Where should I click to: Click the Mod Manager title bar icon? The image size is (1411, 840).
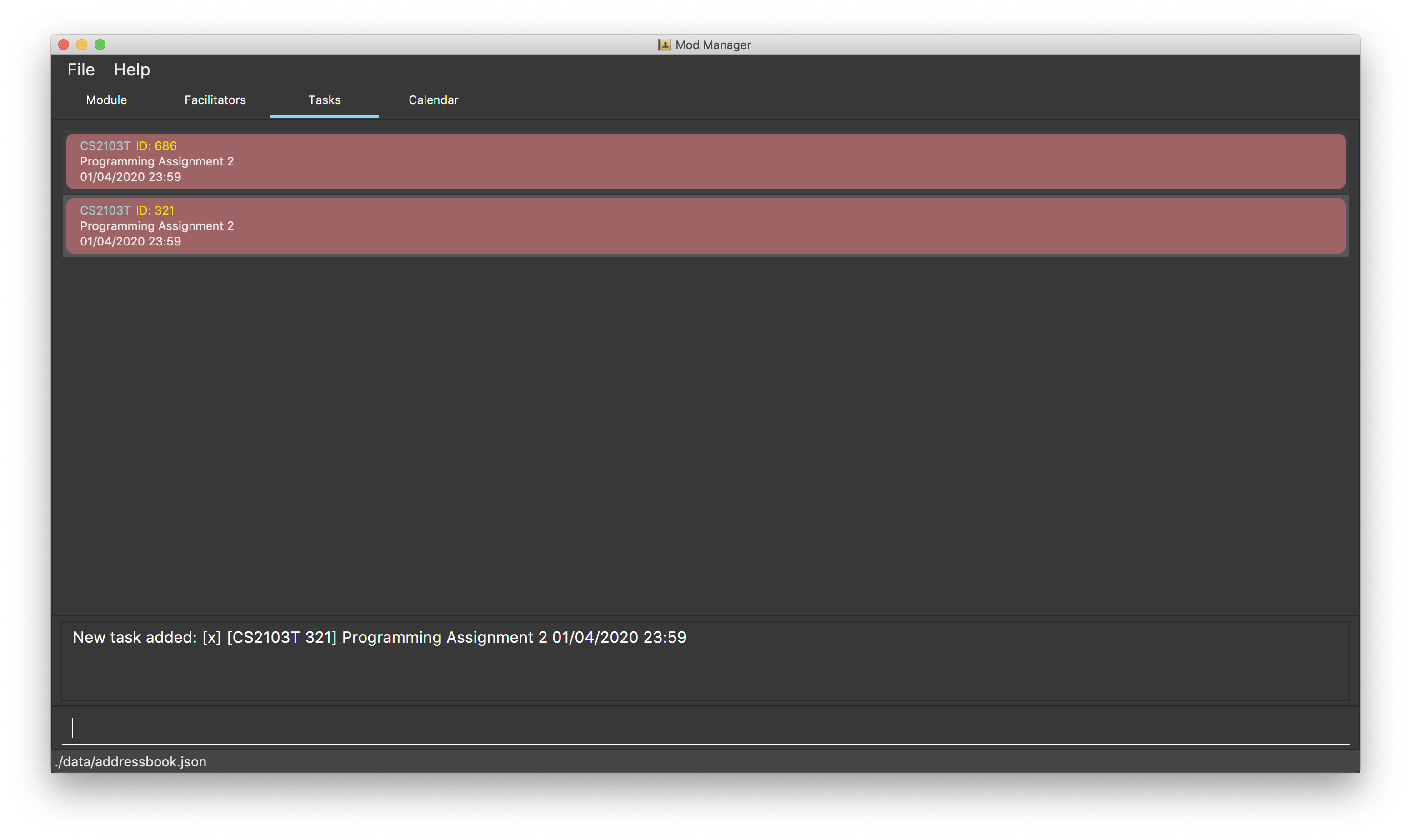[665, 45]
